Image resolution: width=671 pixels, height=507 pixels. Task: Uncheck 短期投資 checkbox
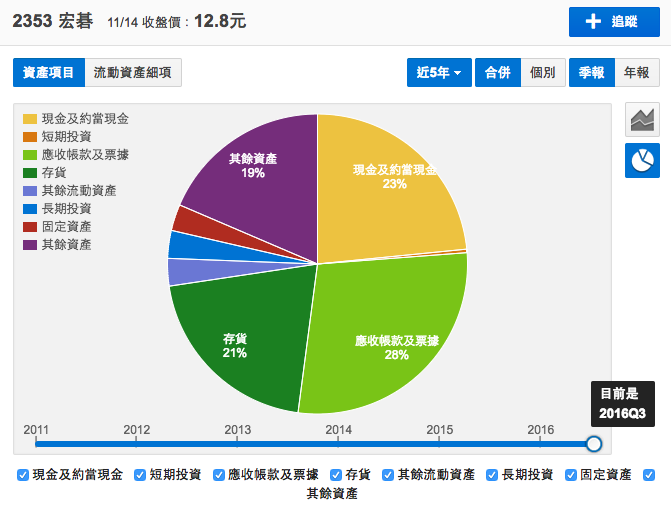pyautogui.click(x=140, y=475)
